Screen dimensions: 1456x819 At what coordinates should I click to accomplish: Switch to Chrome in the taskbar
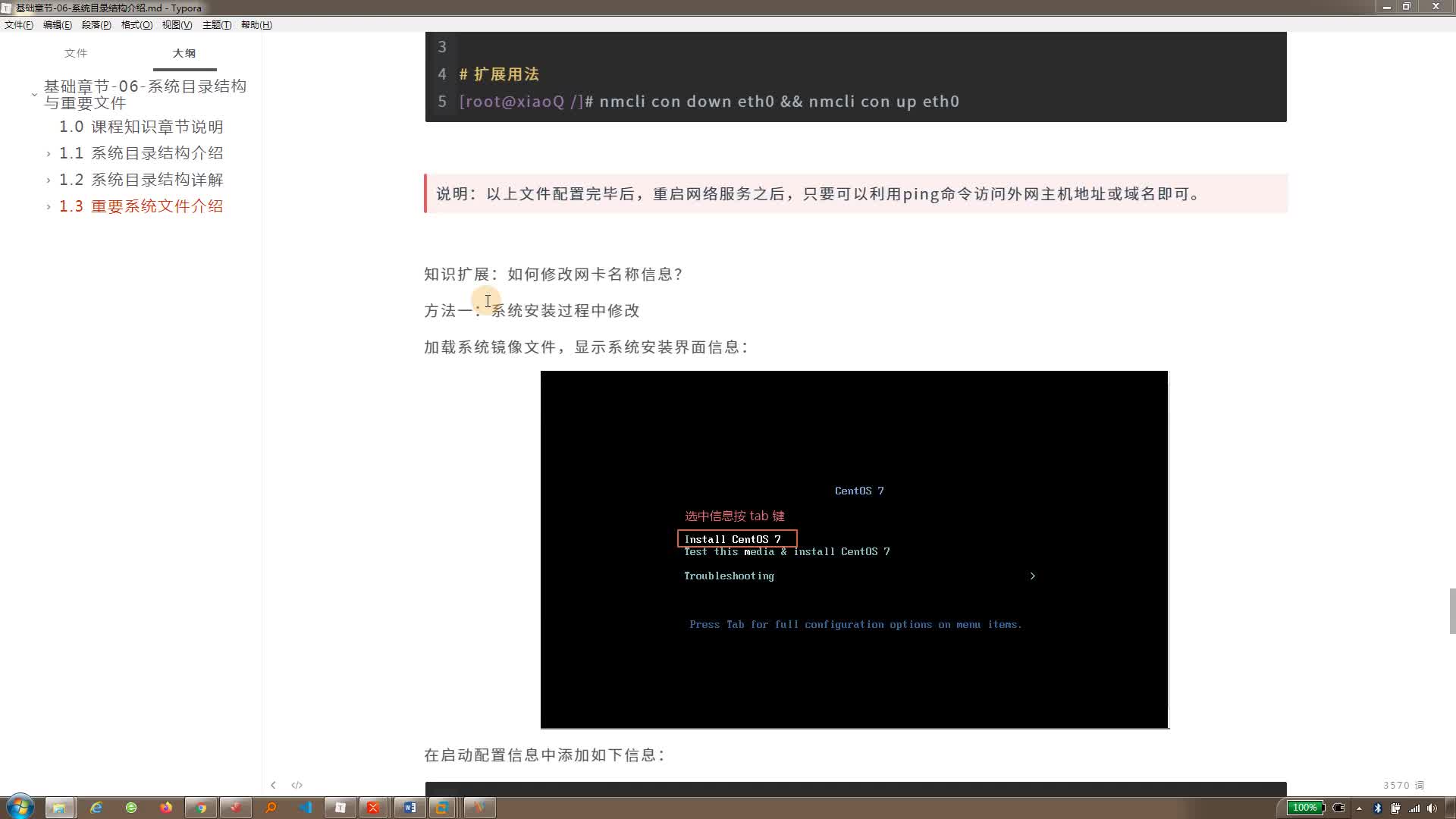201,808
